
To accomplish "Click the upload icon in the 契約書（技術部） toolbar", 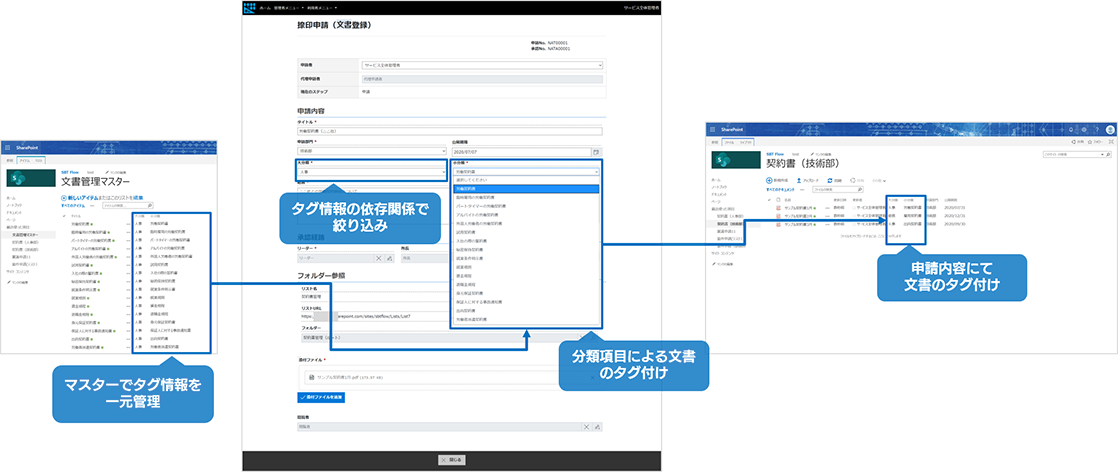I will (x=799, y=180).
